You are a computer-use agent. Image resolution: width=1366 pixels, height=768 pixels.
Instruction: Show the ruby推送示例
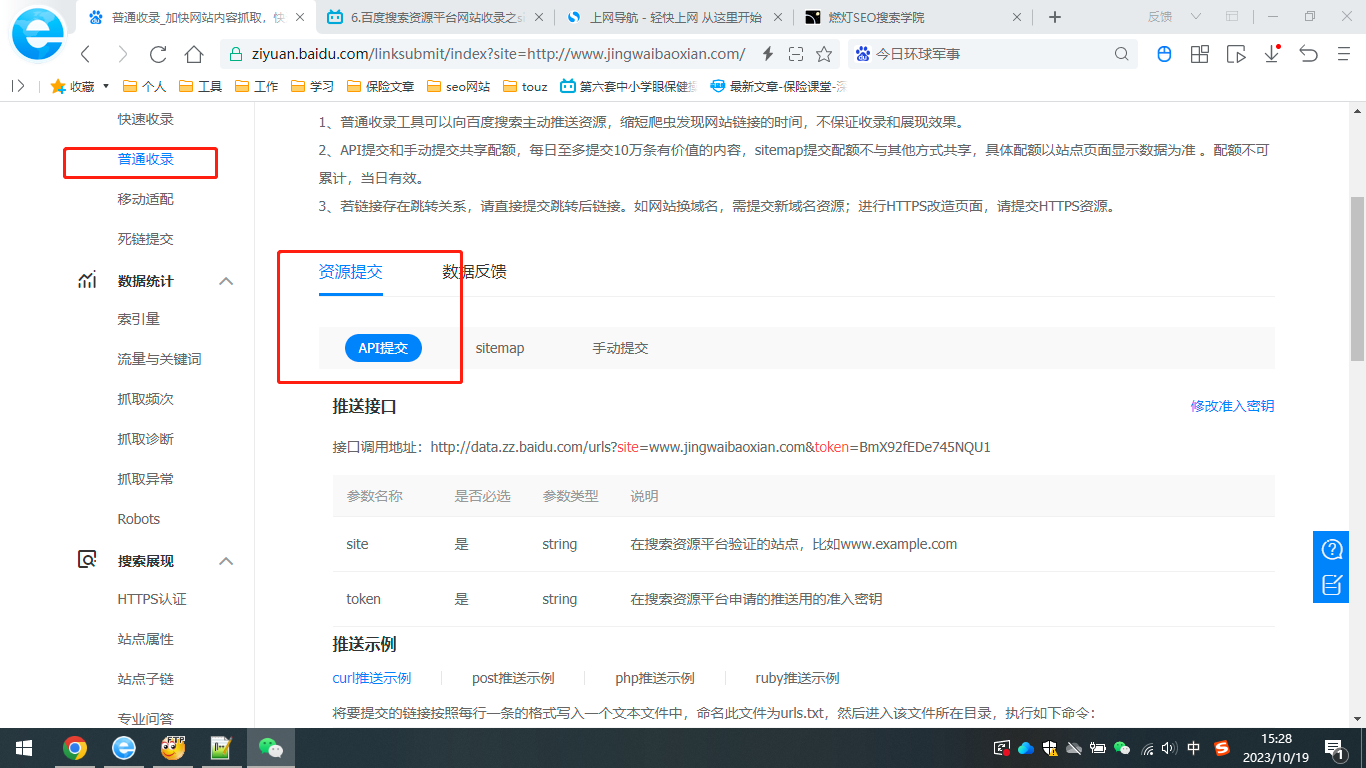pyautogui.click(x=797, y=678)
